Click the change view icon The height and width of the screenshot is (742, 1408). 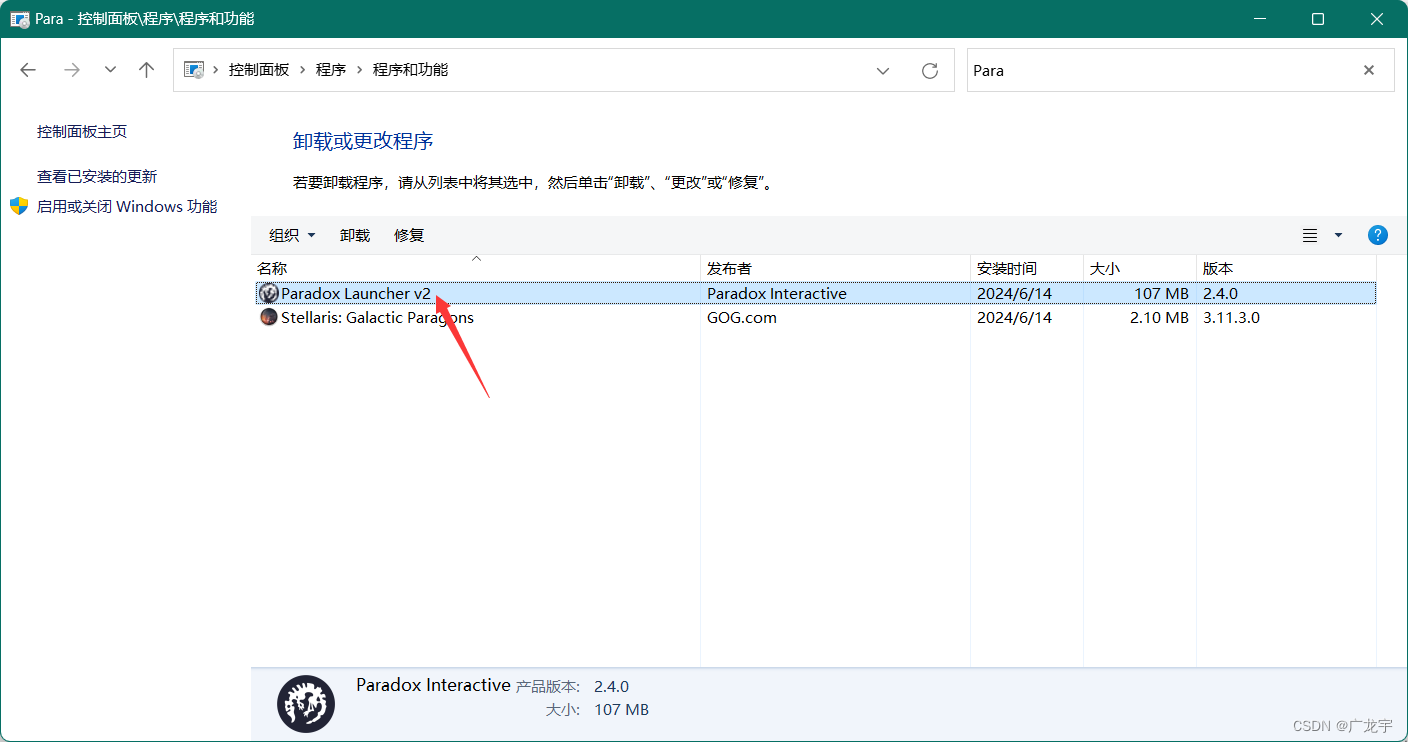[x=1310, y=235]
